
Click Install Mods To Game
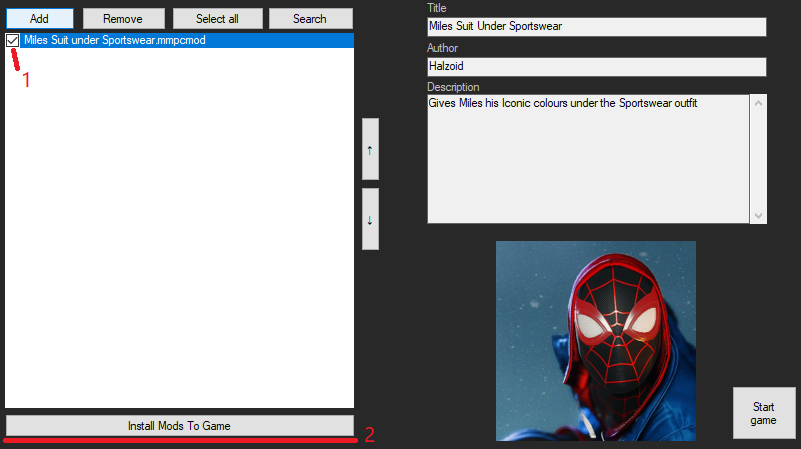(x=180, y=426)
